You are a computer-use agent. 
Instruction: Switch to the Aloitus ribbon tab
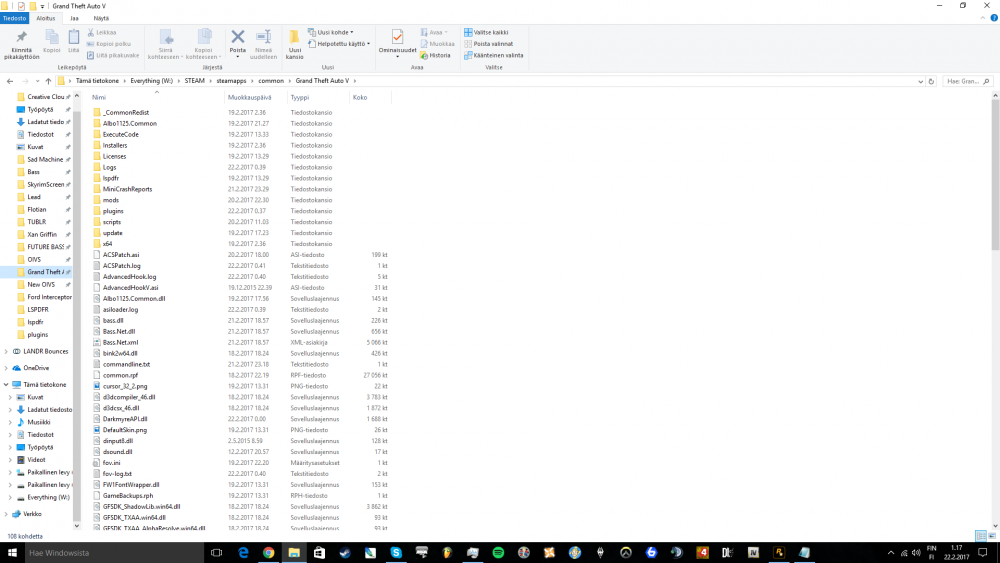(x=45, y=18)
